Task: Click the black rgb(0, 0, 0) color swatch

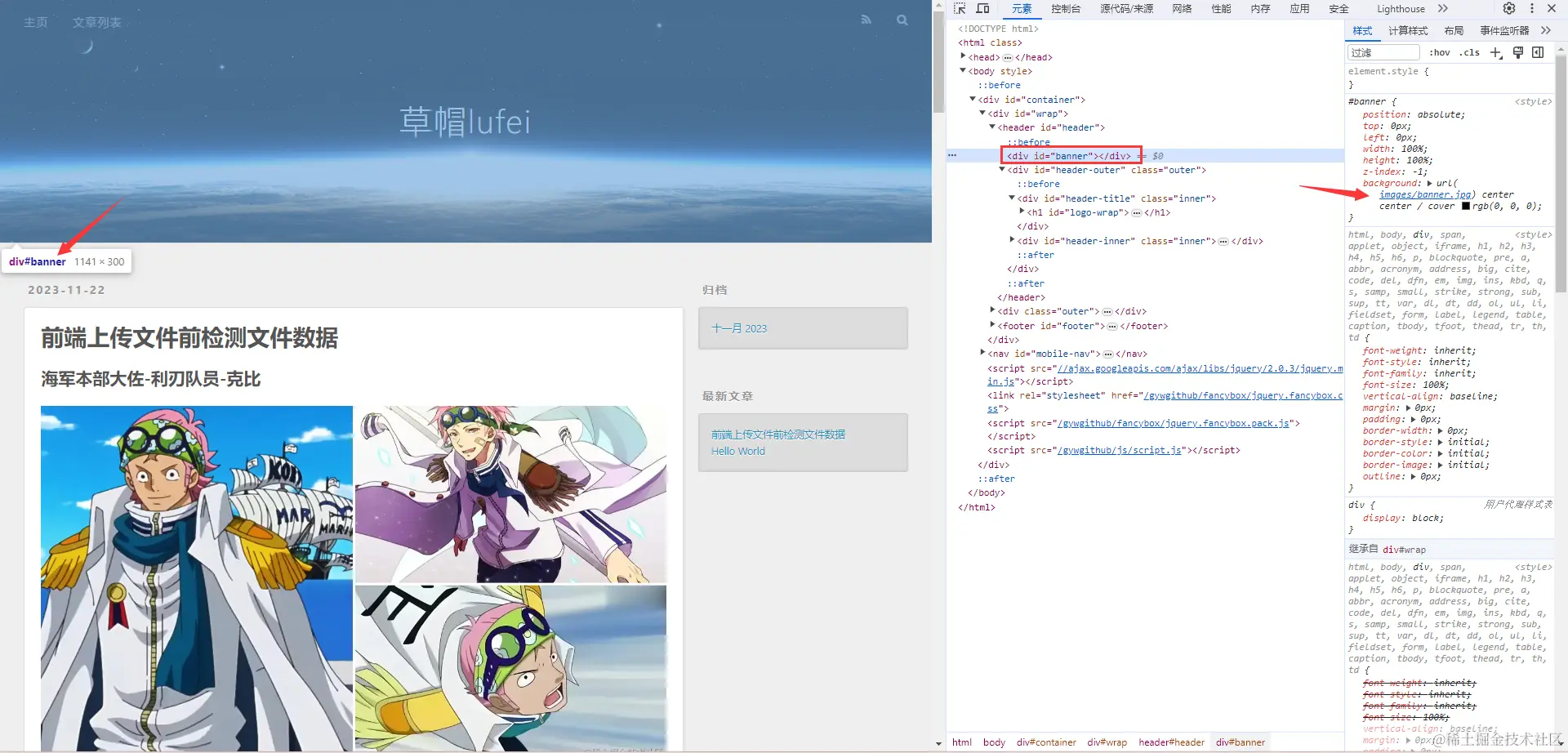Action: (1466, 206)
